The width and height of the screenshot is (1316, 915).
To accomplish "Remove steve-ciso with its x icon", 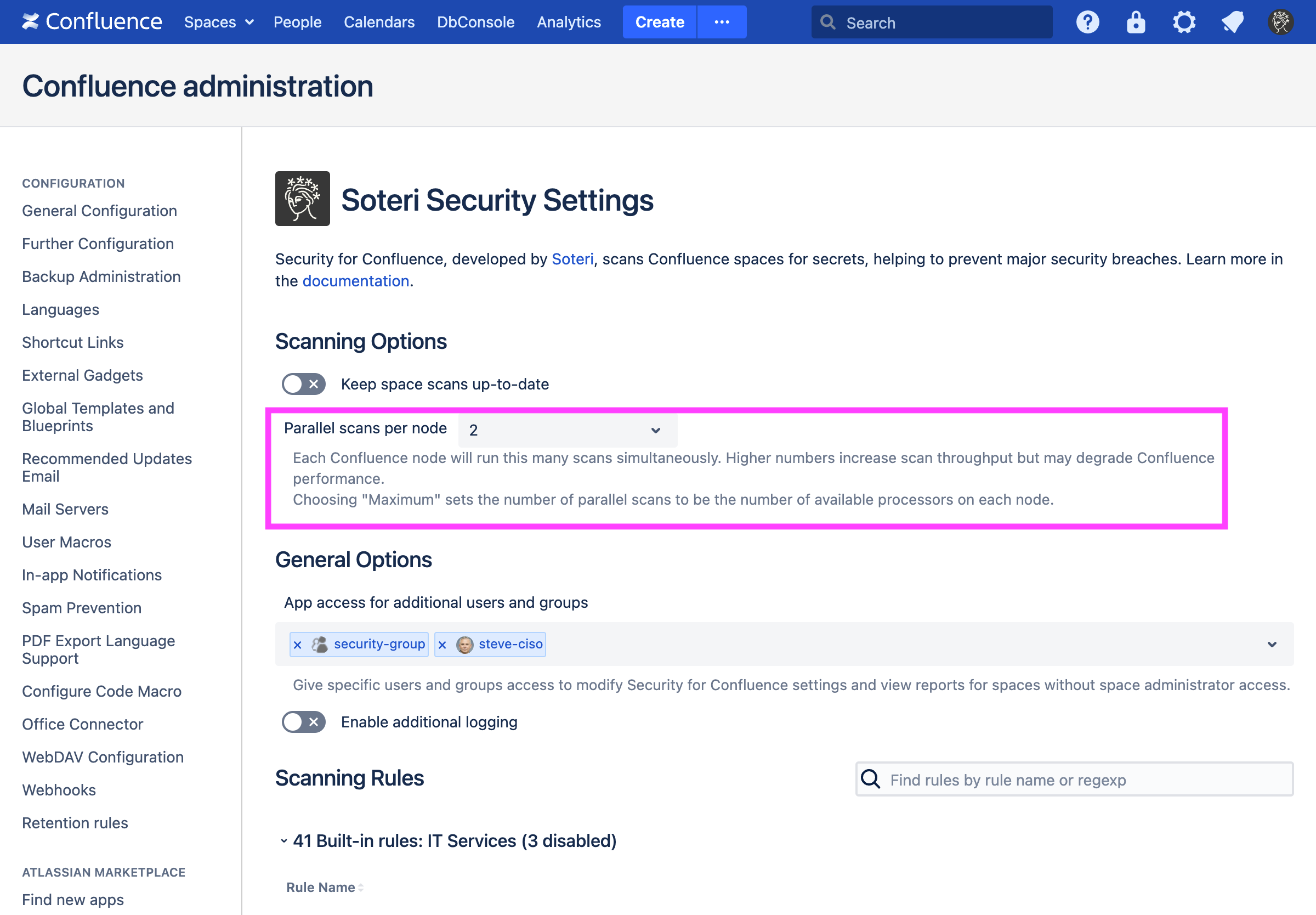I will coord(443,645).
